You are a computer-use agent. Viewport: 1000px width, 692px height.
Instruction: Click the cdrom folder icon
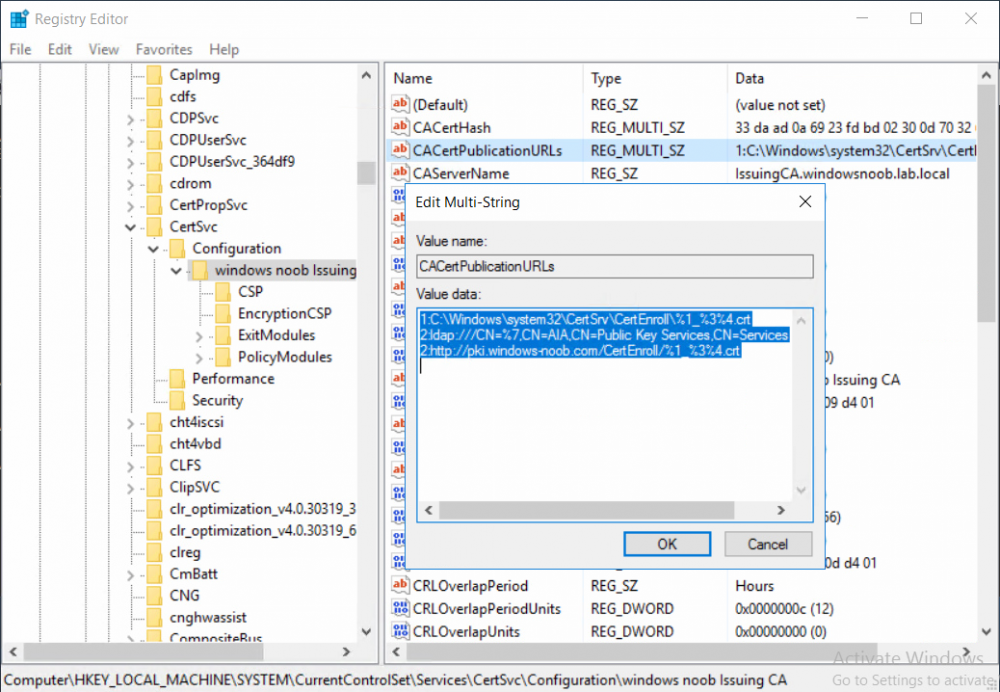154,184
